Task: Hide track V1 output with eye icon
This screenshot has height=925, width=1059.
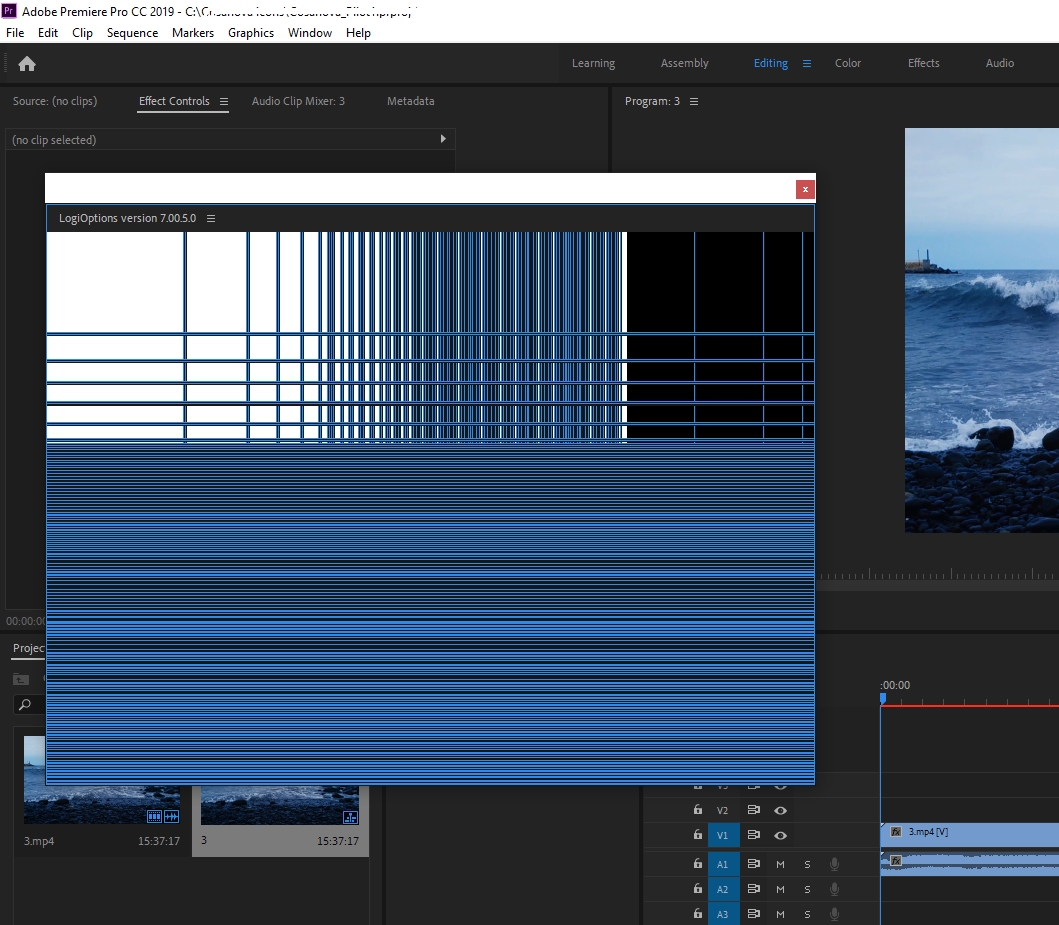Action: (x=781, y=835)
